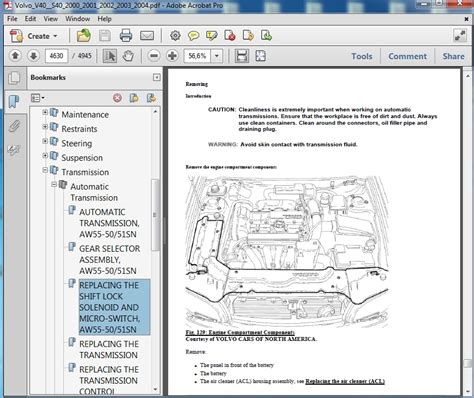
Task: Open the Create PDF menu
Action: 34,36
